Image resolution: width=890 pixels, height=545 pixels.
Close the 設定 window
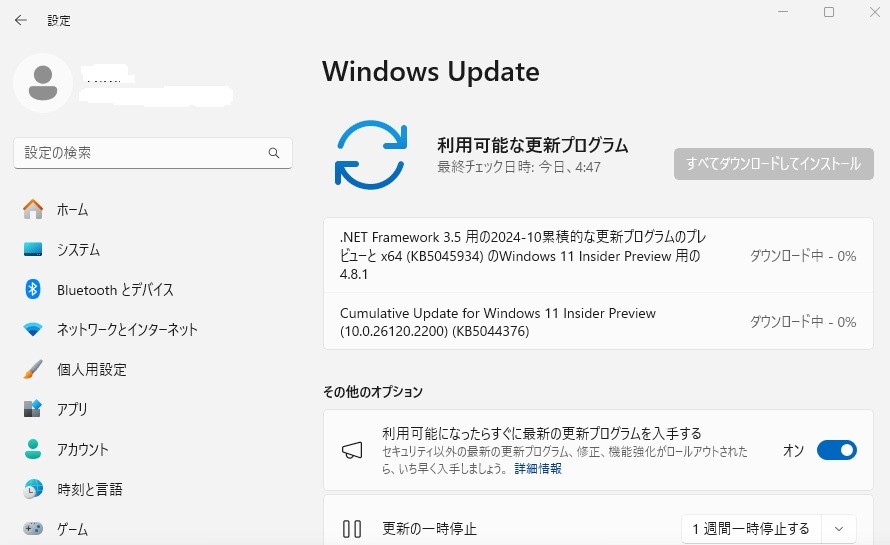pos(875,12)
